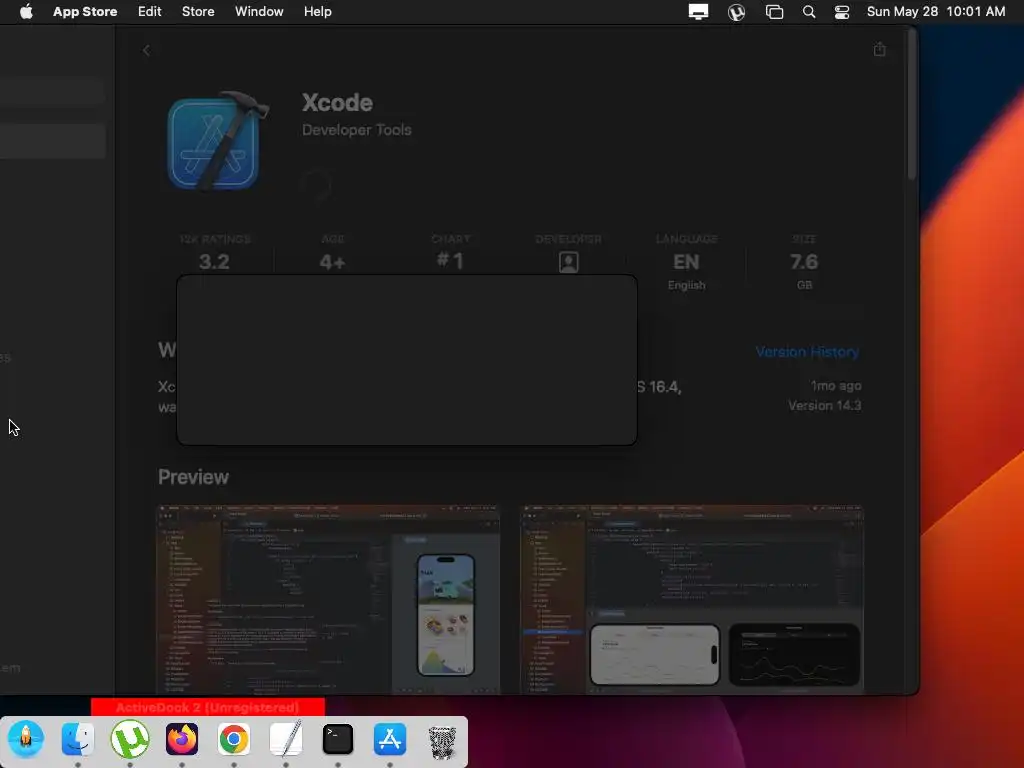Click the #1 chart ranking
Image resolution: width=1024 pixels, height=768 pixels.
click(x=450, y=261)
